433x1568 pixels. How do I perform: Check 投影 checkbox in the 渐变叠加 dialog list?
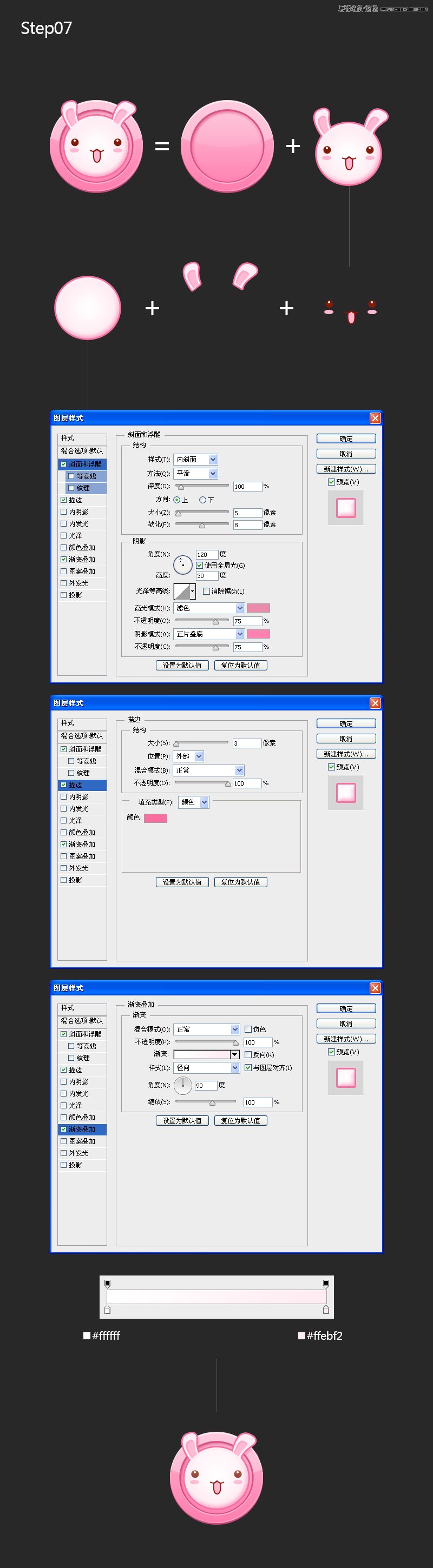[x=63, y=1165]
